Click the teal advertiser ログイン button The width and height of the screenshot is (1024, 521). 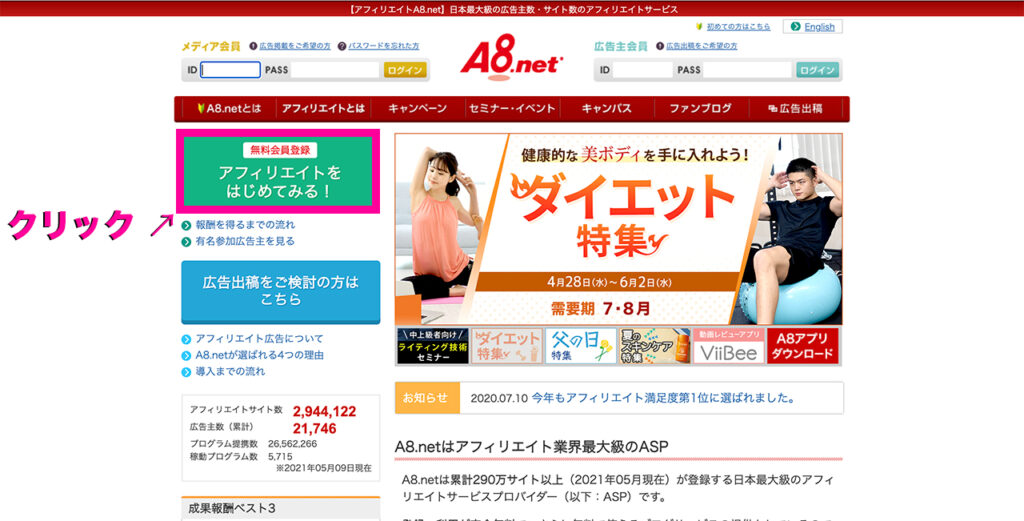click(817, 70)
